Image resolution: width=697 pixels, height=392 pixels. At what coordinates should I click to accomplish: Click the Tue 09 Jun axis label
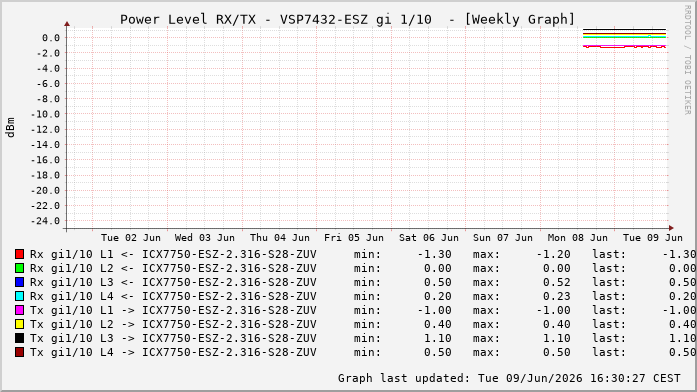click(653, 238)
